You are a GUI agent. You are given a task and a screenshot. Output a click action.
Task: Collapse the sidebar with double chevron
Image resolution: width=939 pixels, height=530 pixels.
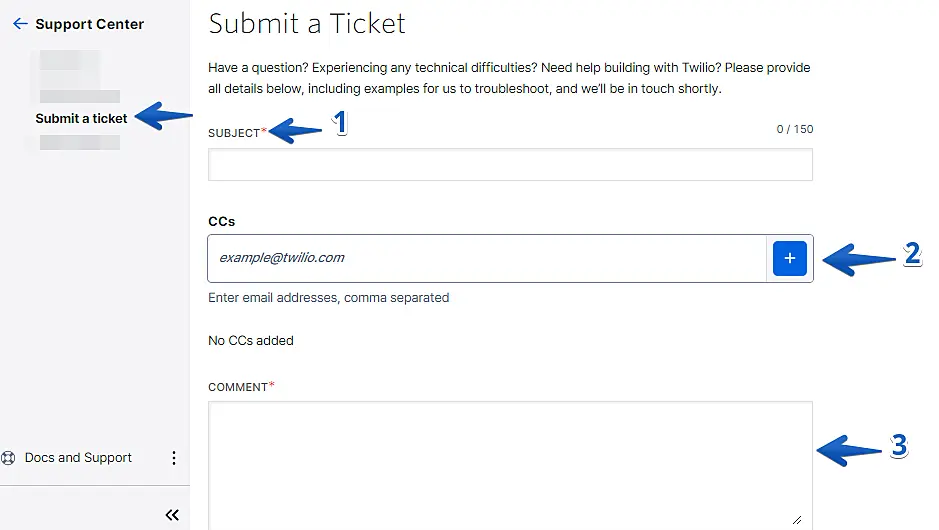172,515
